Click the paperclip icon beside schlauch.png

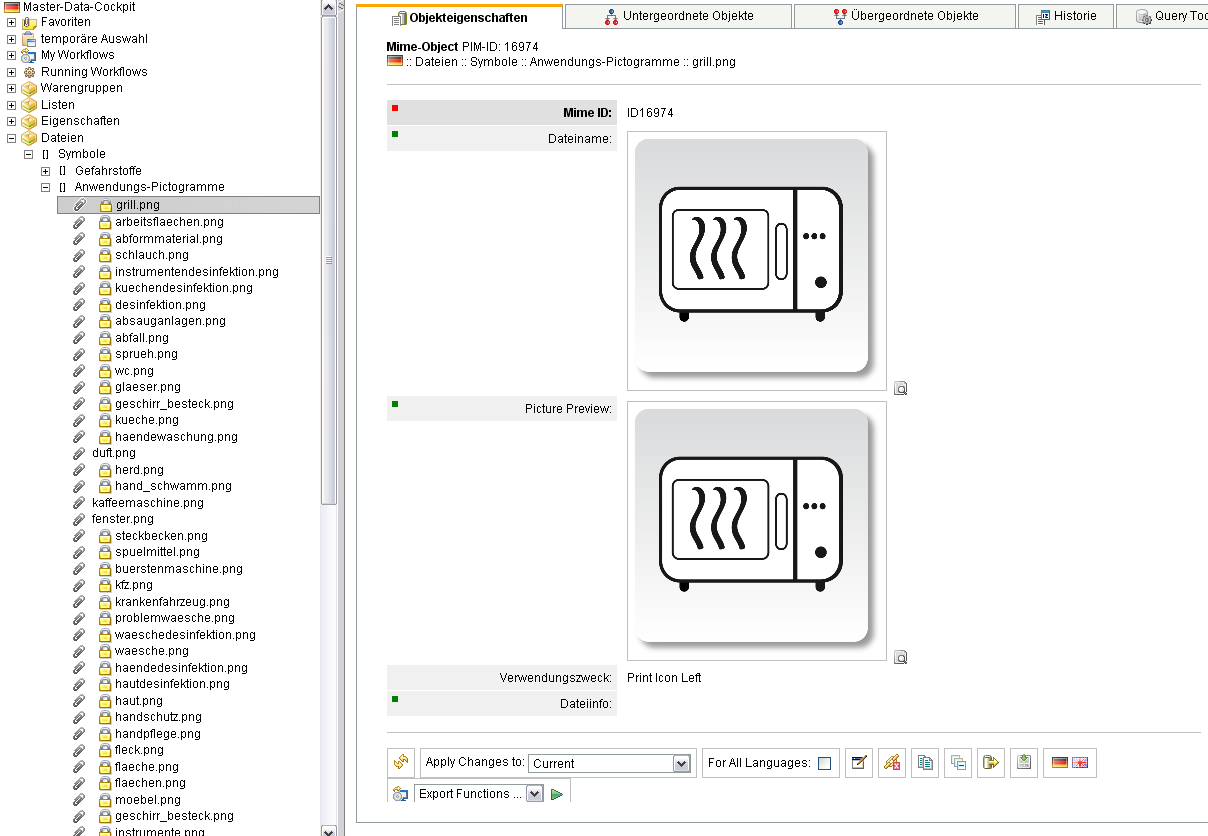[x=80, y=256]
